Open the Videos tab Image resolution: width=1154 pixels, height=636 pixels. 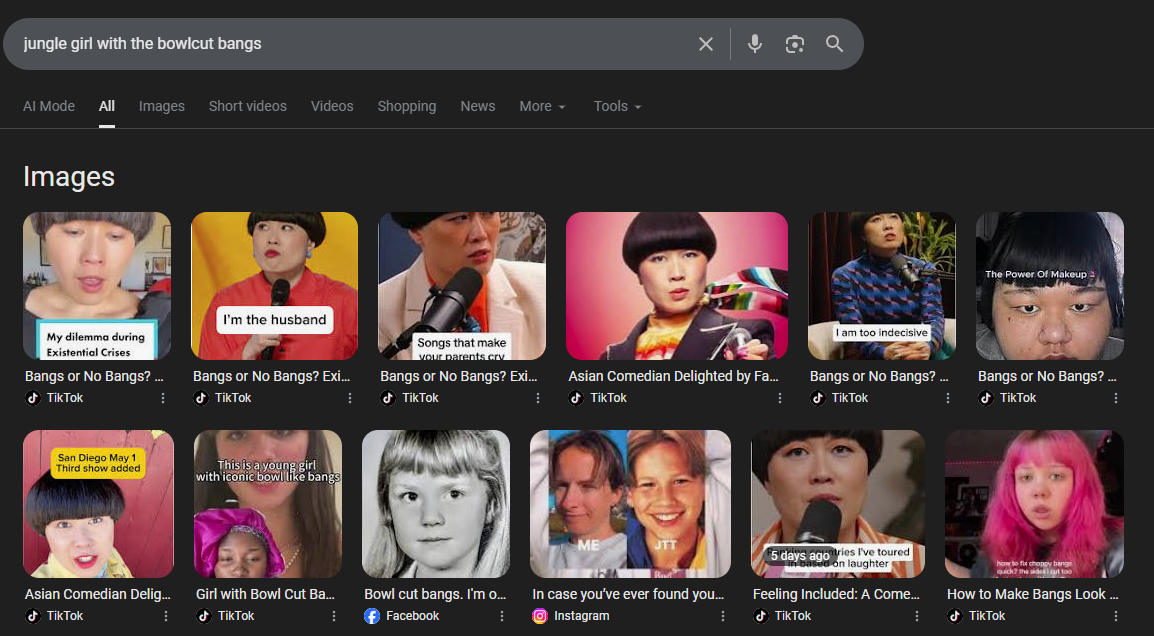point(332,106)
